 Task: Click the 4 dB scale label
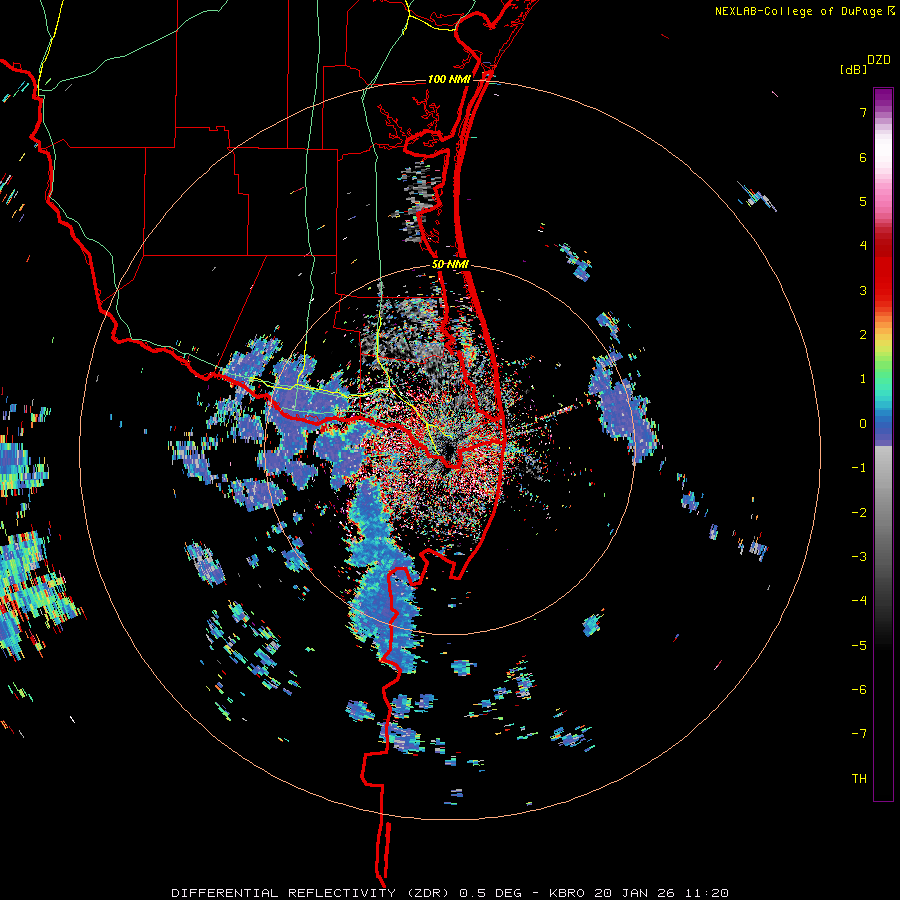tap(863, 246)
